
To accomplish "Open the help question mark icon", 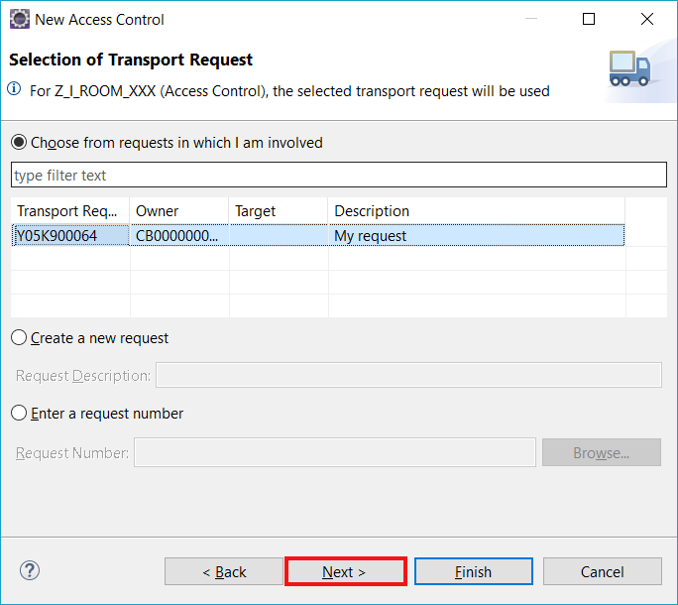I will pos(29,570).
